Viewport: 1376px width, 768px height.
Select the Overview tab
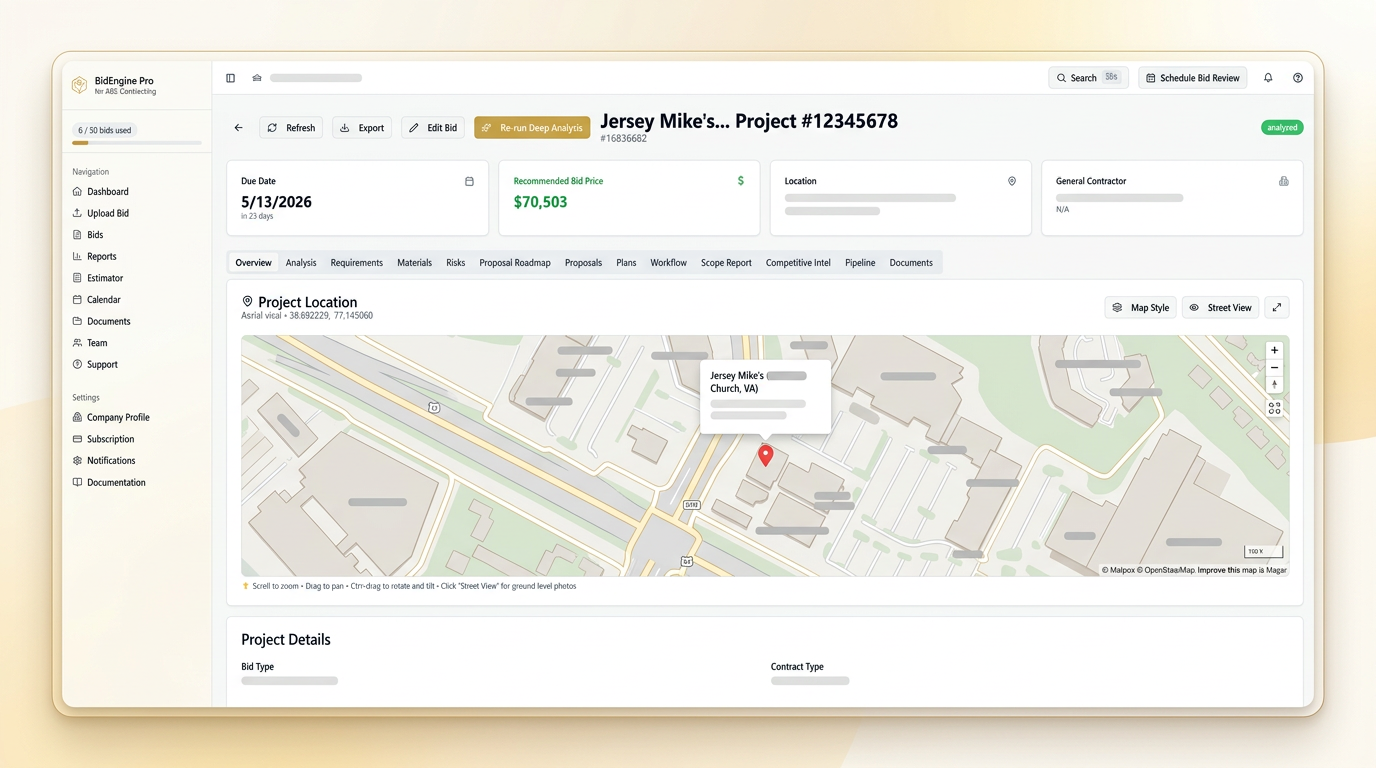253,263
